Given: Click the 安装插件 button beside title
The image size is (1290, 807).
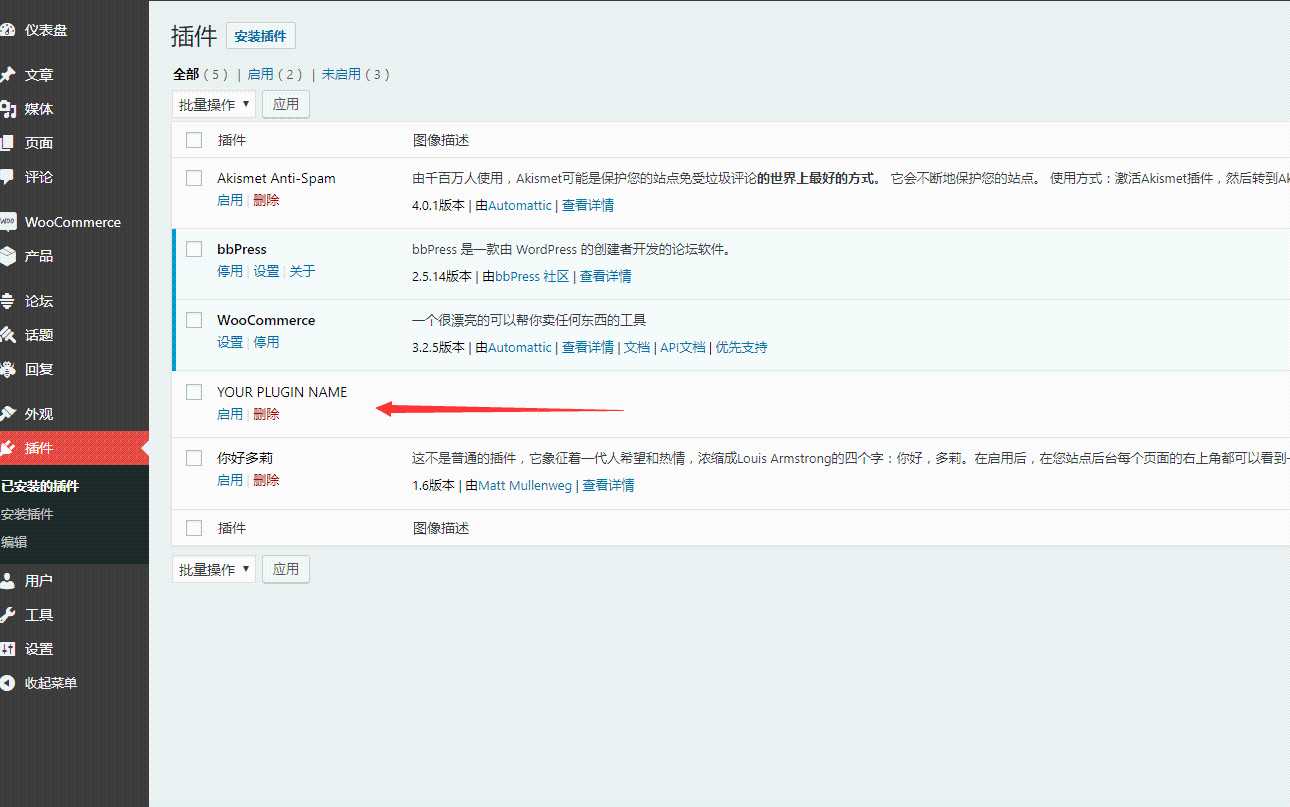Looking at the screenshot, I should click(x=261, y=36).
